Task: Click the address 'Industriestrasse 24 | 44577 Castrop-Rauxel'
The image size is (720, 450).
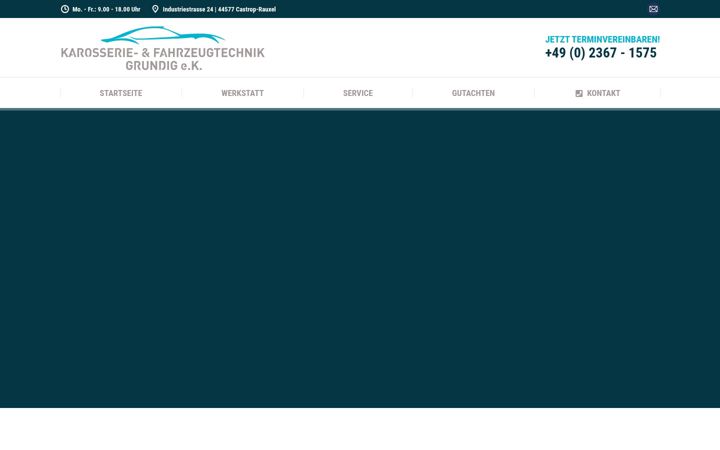Action: click(219, 9)
